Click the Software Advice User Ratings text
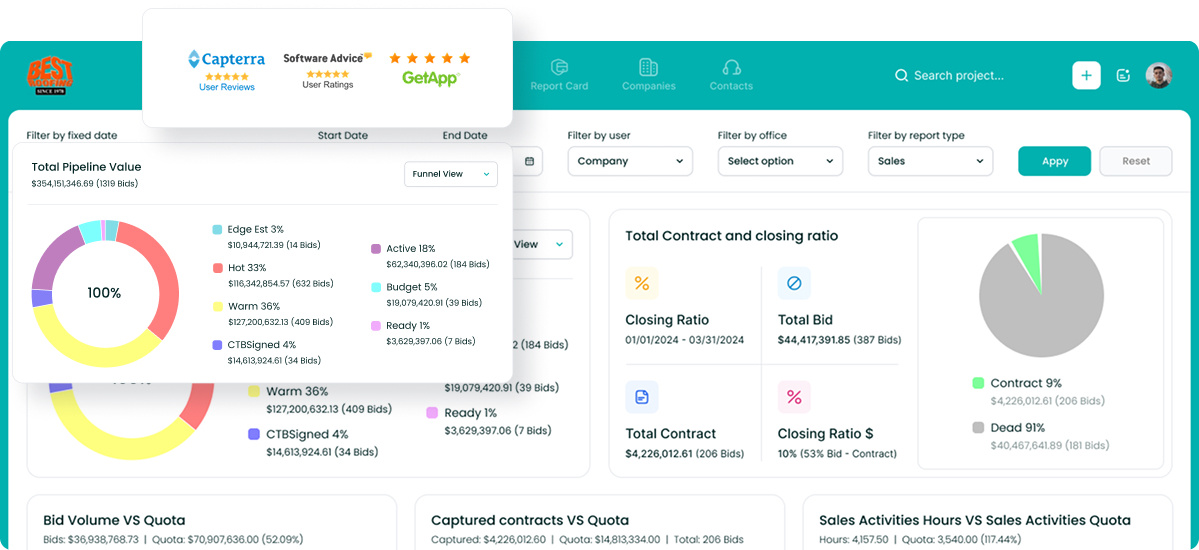Viewport: 1199px width, 550px height. (x=327, y=85)
